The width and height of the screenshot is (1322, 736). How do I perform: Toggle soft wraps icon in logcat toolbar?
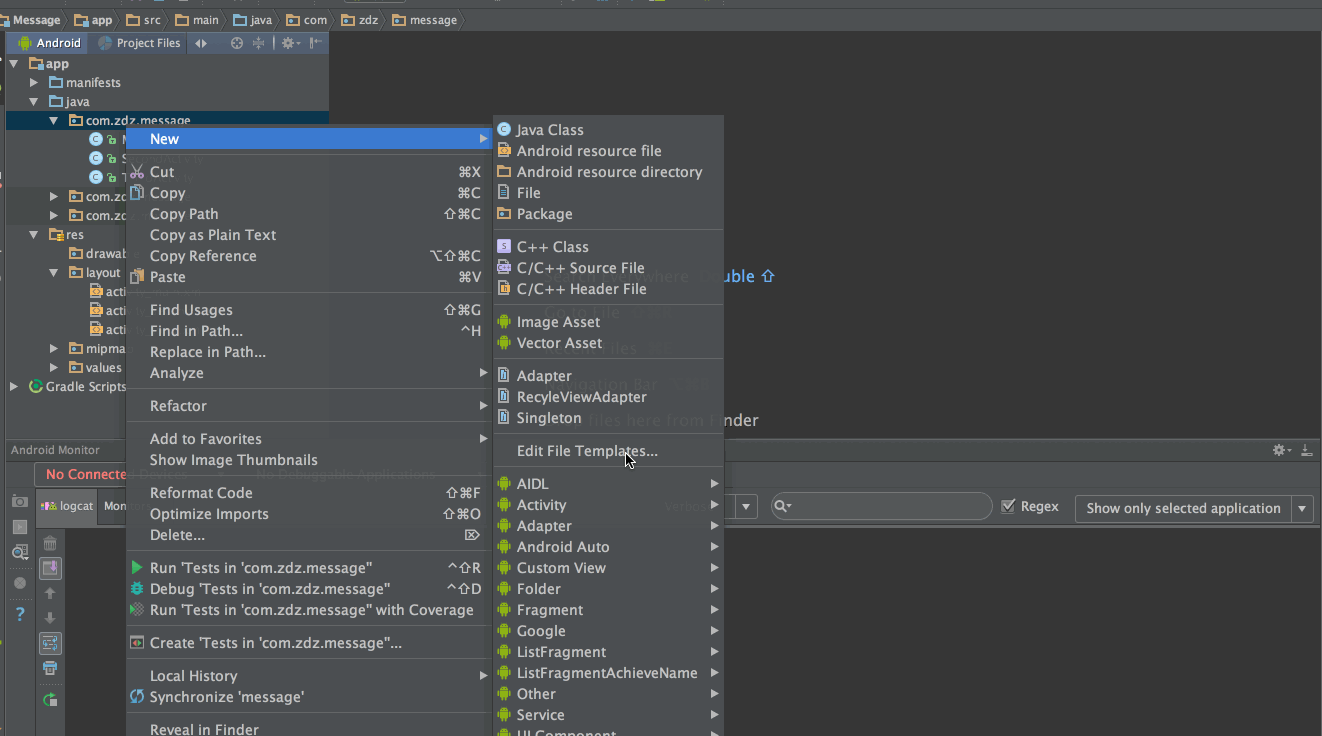click(50, 643)
